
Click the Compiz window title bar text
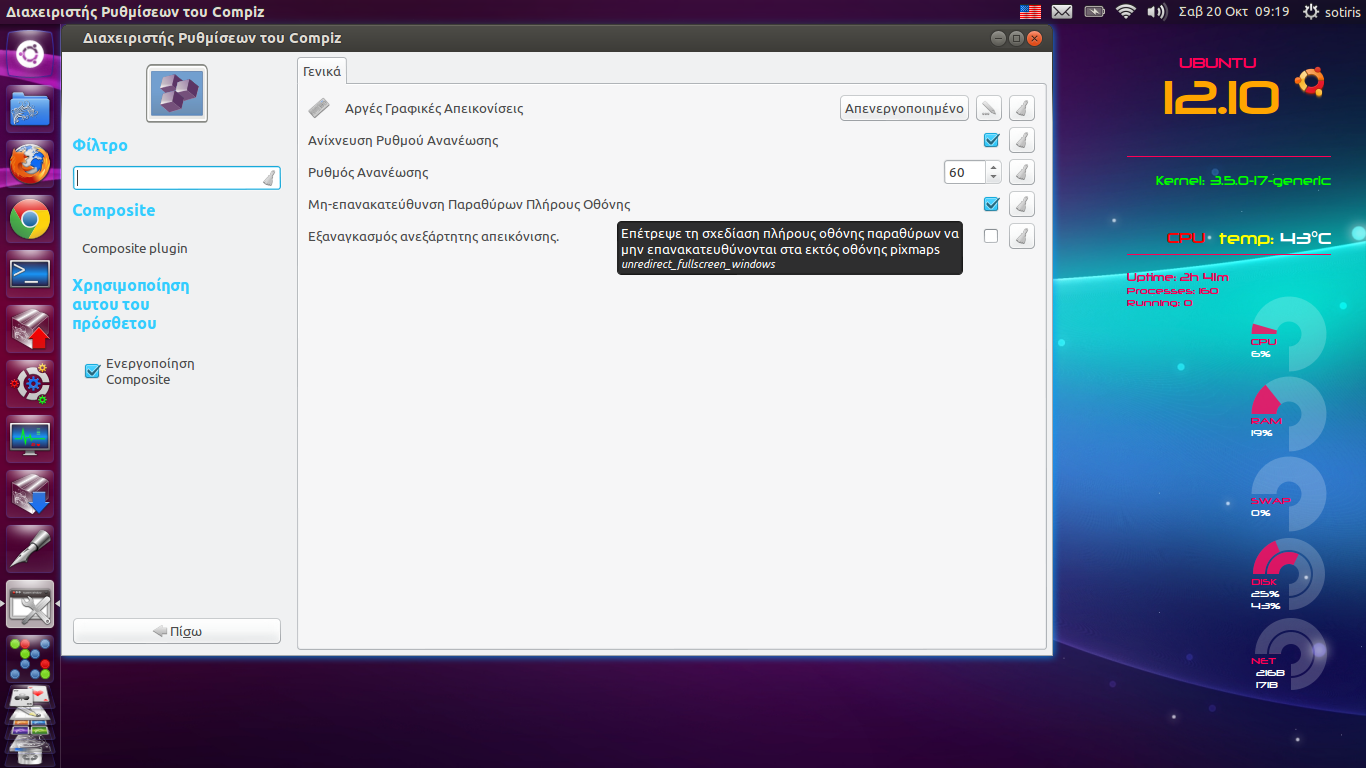[x=212, y=38]
